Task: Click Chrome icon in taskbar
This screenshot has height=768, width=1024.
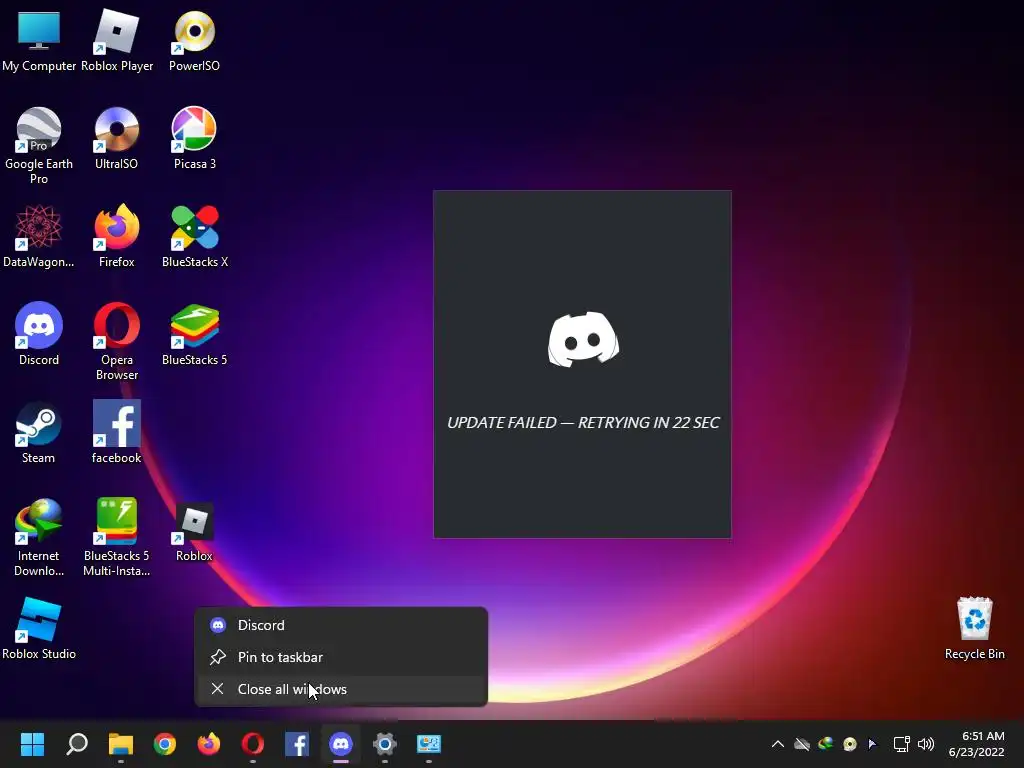Action: [x=165, y=744]
